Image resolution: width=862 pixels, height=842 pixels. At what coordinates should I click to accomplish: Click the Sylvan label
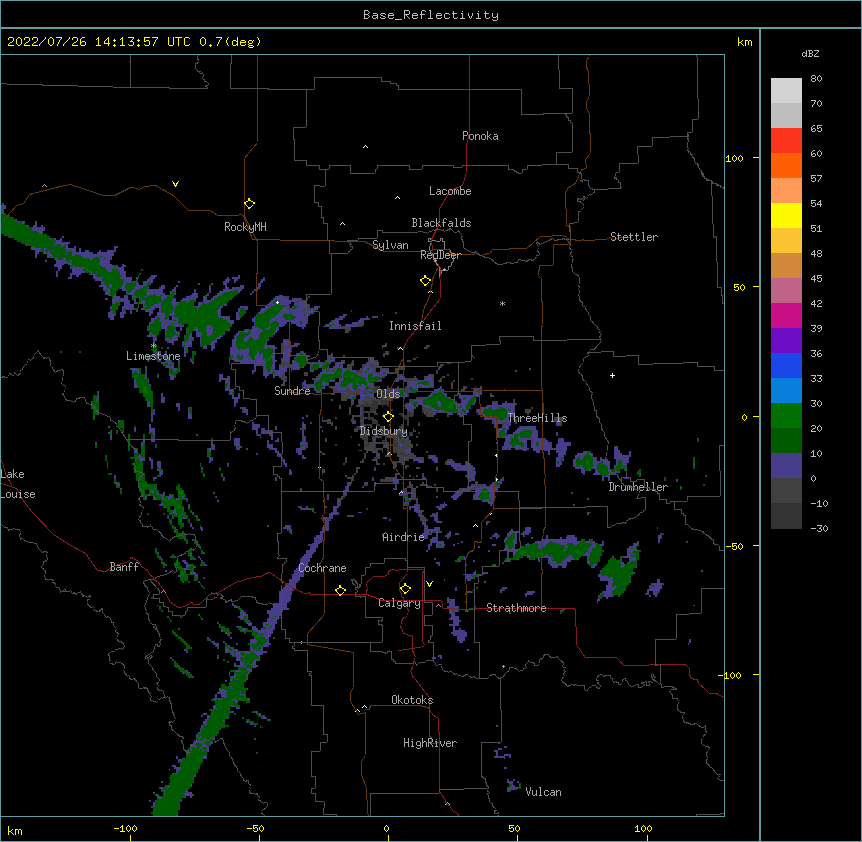[390, 245]
